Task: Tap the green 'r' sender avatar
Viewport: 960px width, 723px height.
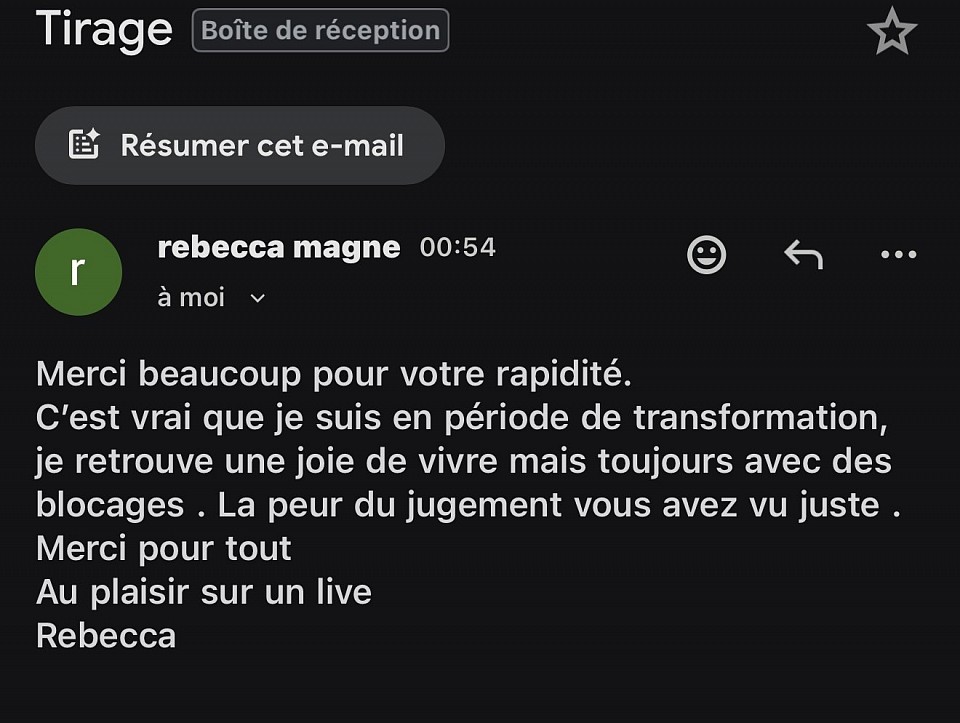Action: (x=78, y=271)
